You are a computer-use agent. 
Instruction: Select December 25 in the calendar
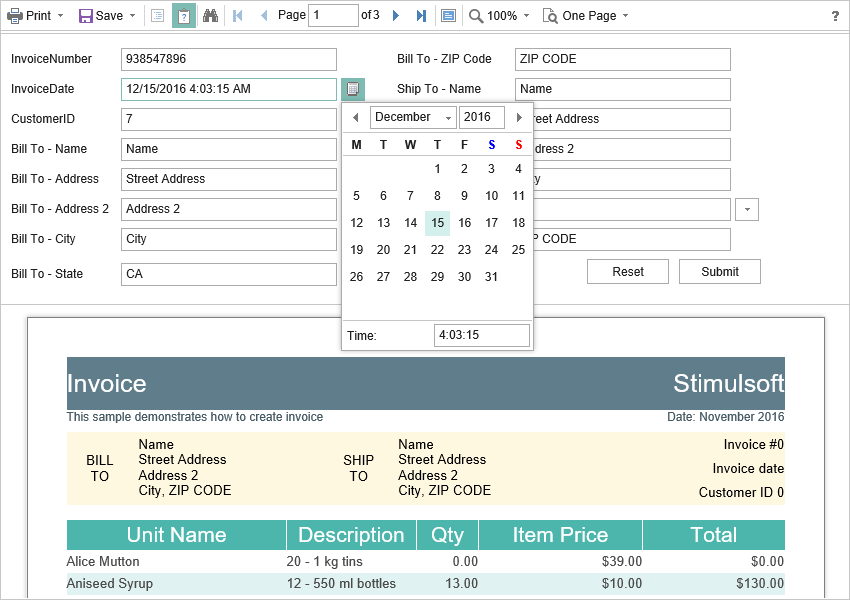pos(518,250)
